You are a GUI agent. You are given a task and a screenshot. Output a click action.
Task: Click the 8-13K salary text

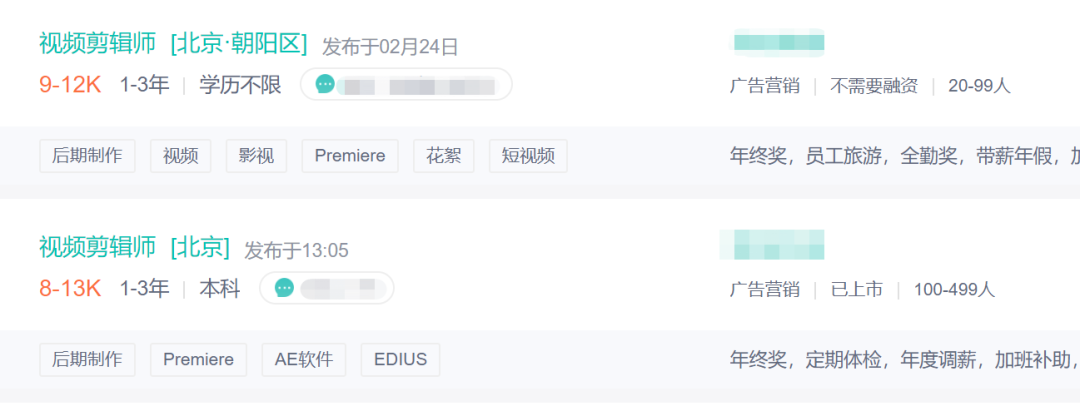click(x=70, y=288)
